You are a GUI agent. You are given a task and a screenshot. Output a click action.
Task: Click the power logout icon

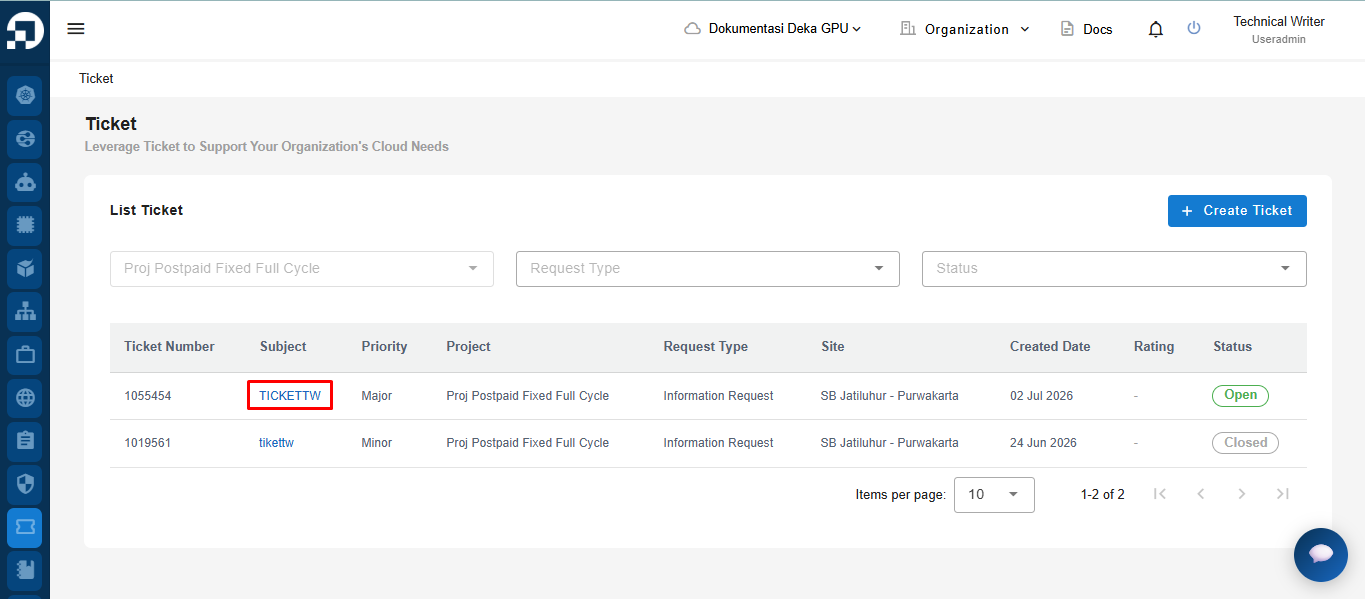1194,28
